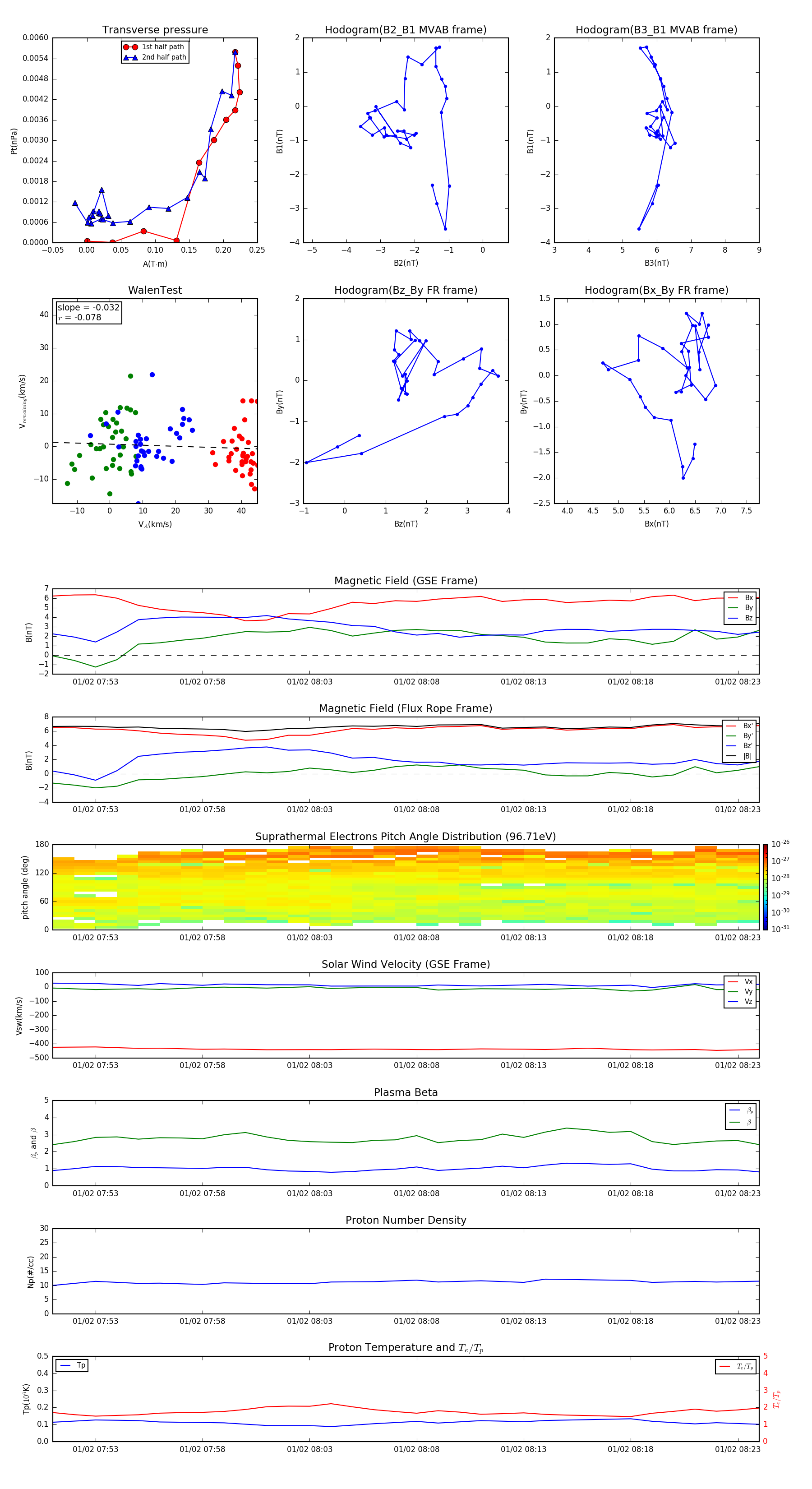Click 'Solar Wind Velocity (GSE Frame)' title

tap(406, 965)
